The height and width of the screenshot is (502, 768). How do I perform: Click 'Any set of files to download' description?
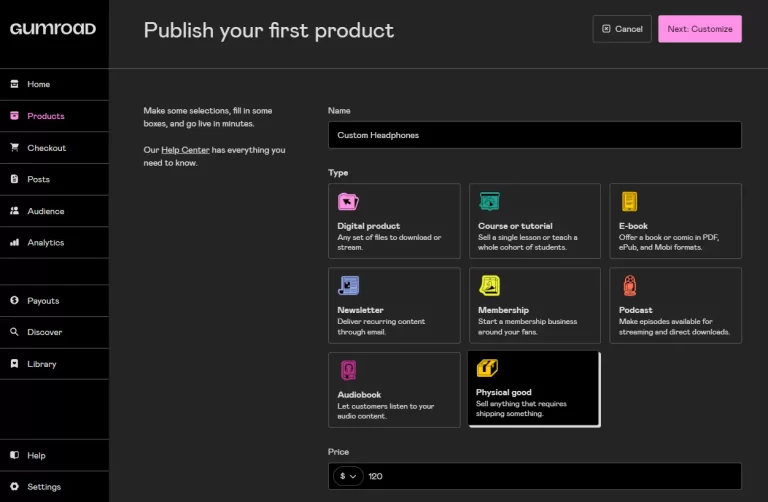(x=389, y=242)
